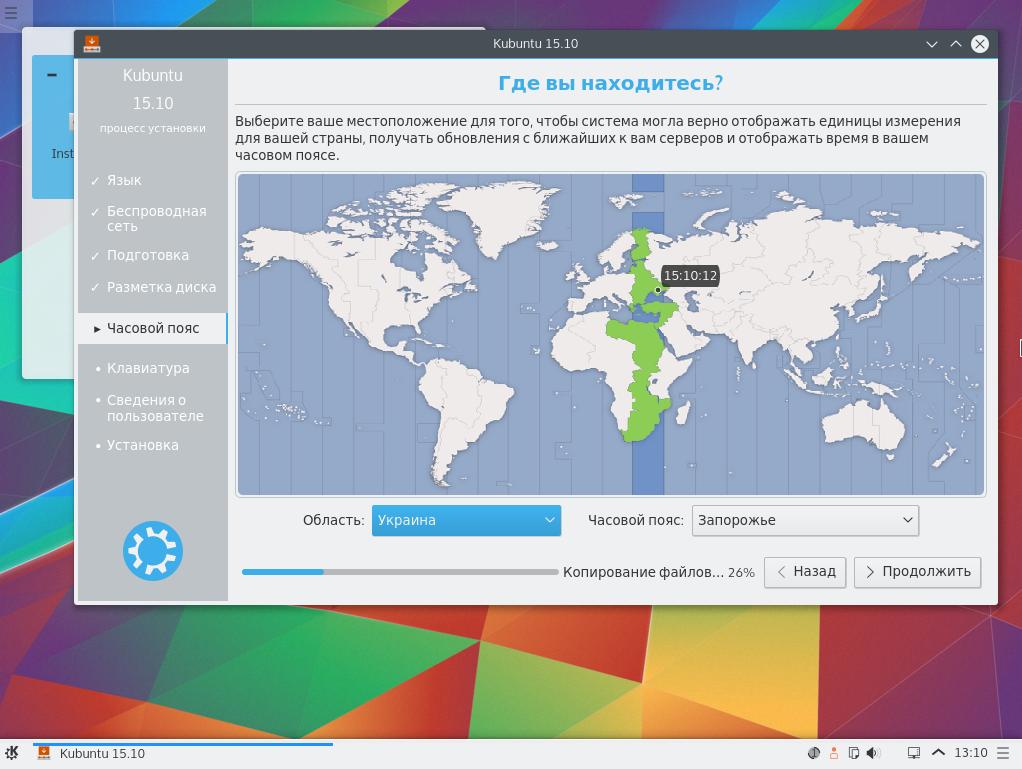Click the volume speaker tray icon

click(872, 753)
